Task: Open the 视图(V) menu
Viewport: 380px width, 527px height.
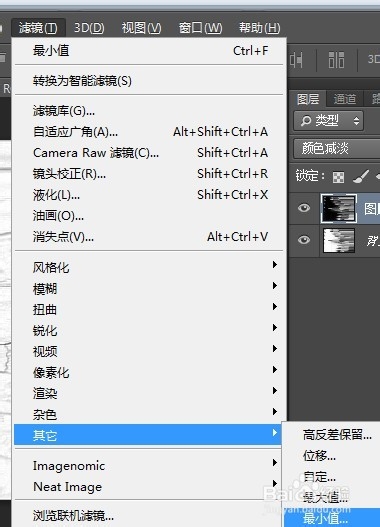Action: tap(141, 28)
